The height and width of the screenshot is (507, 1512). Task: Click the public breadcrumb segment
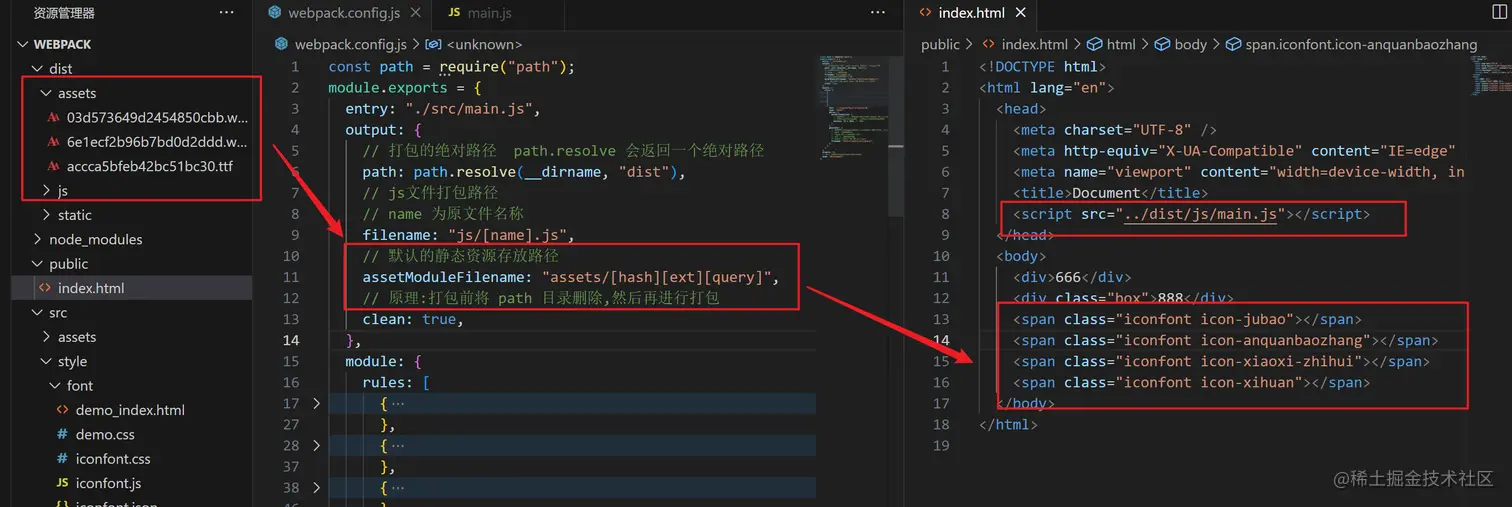coord(940,45)
